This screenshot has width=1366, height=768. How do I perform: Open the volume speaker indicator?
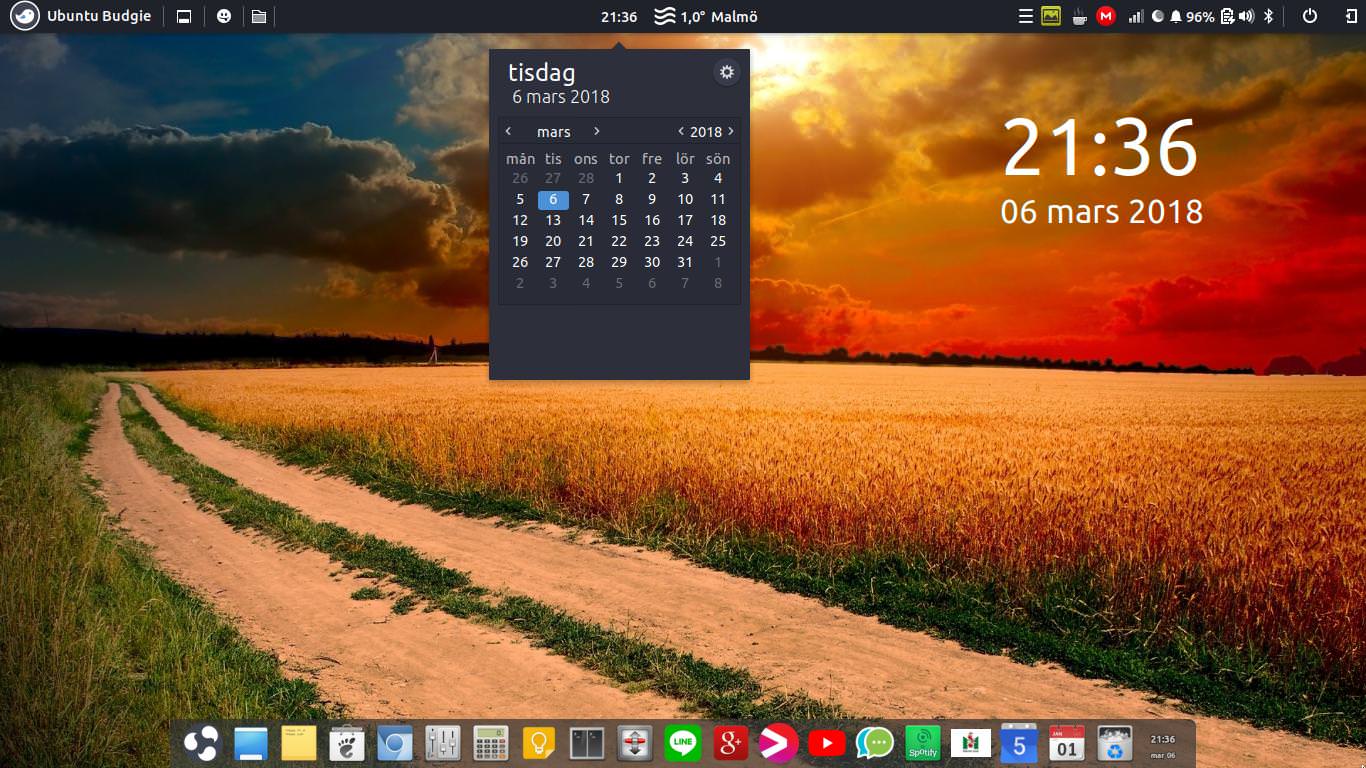point(1246,16)
